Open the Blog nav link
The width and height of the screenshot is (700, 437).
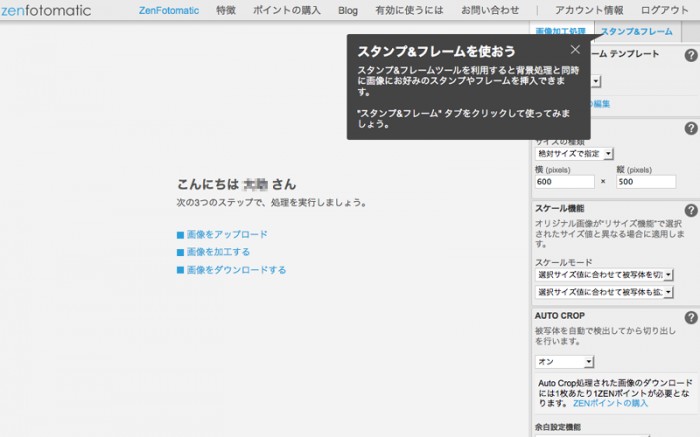point(348,10)
